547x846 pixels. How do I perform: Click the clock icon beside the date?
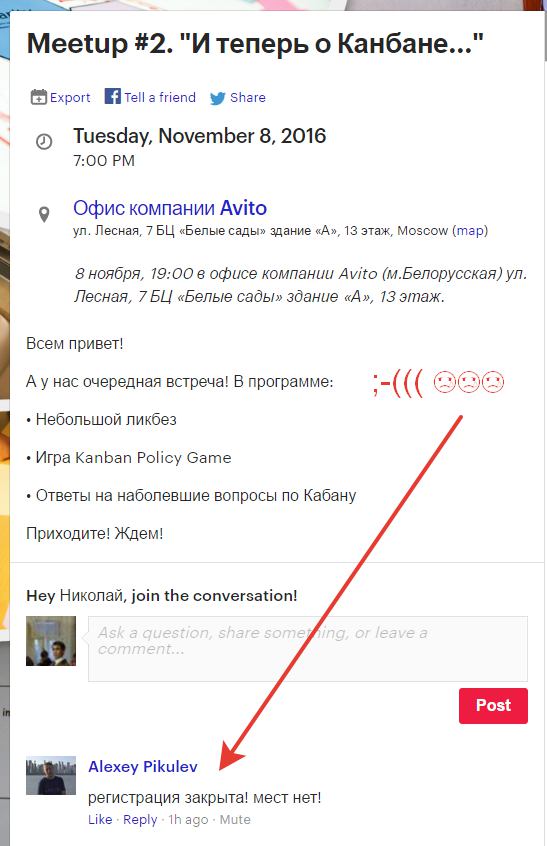(44, 142)
